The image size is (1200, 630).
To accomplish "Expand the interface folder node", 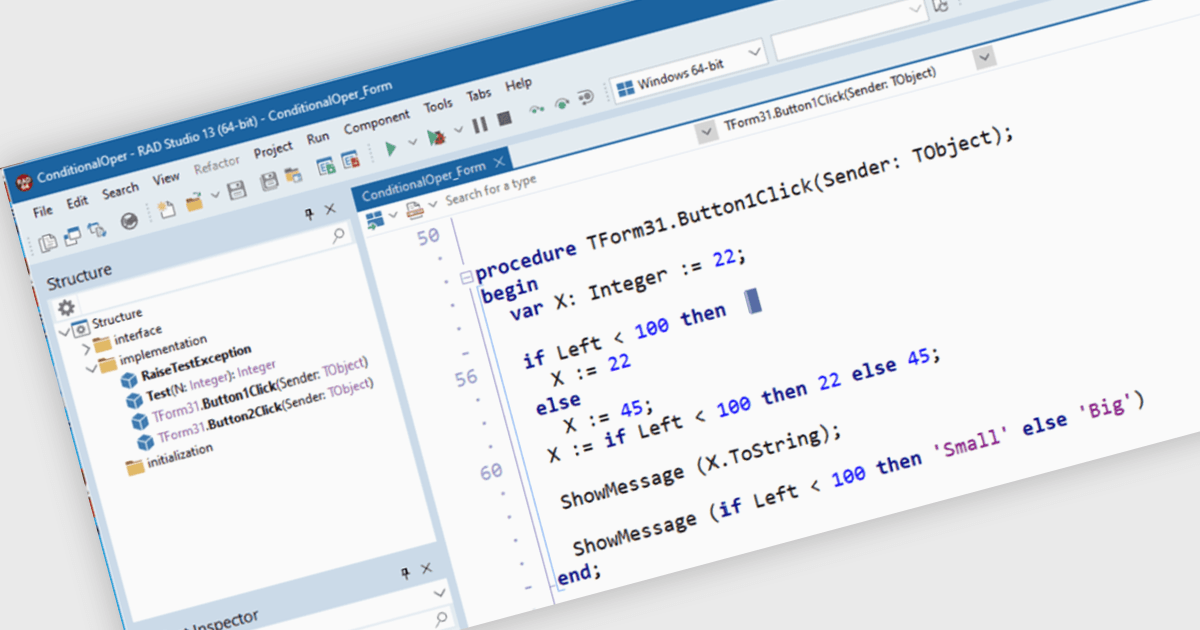I will [x=86, y=349].
